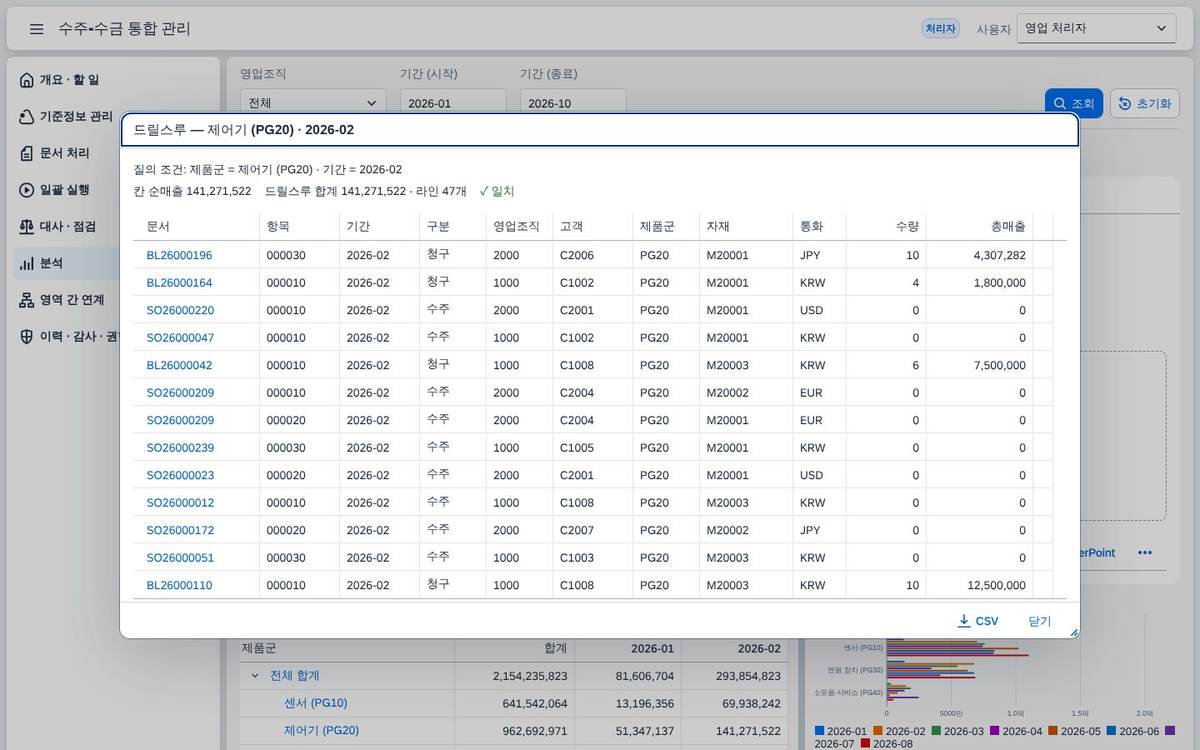
Task: Click the 전체 합계 pivot row label
Action: point(295,676)
